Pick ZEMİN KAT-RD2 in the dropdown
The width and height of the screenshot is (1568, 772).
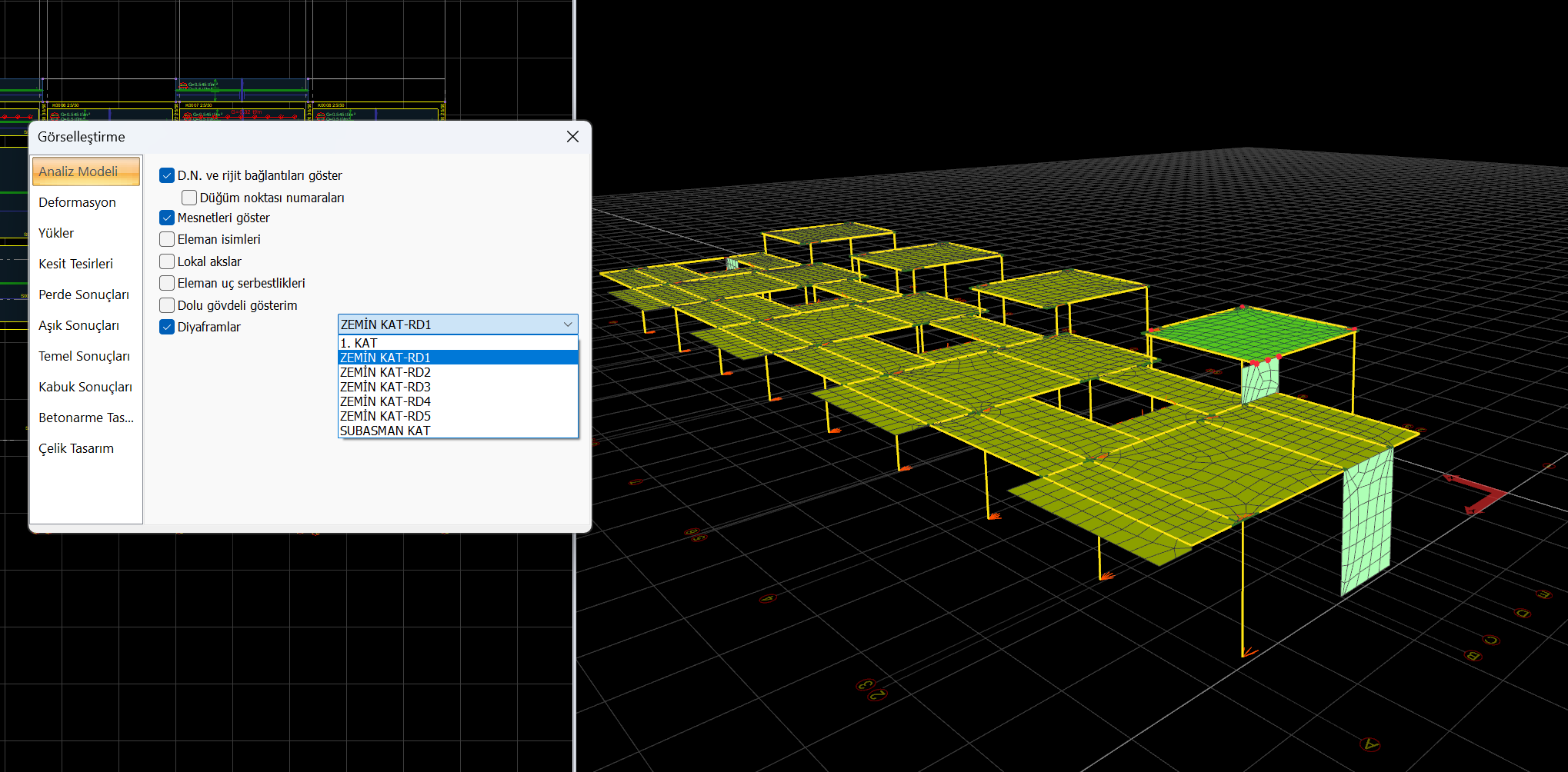pyautogui.click(x=458, y=372)
